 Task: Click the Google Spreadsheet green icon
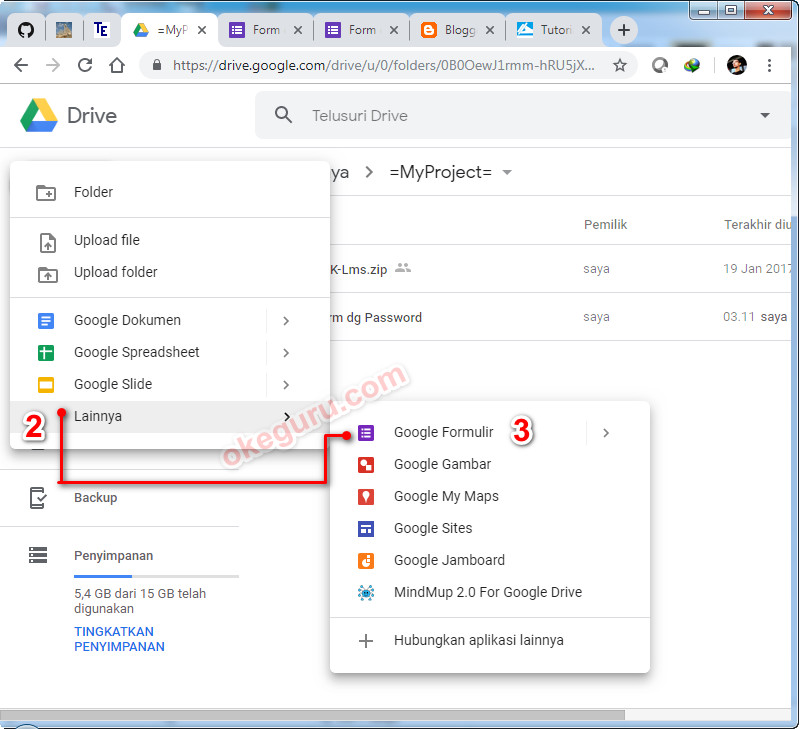[x=46, y=353]
